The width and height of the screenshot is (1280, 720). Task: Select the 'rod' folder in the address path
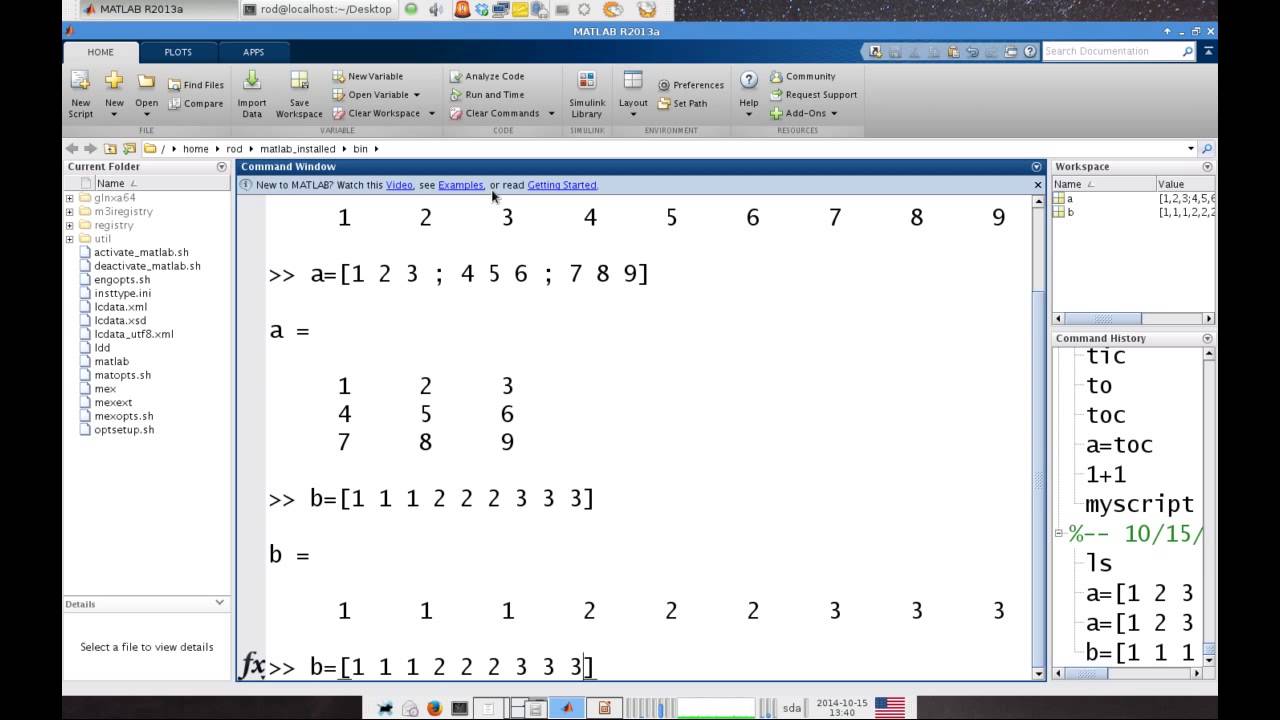234,149
